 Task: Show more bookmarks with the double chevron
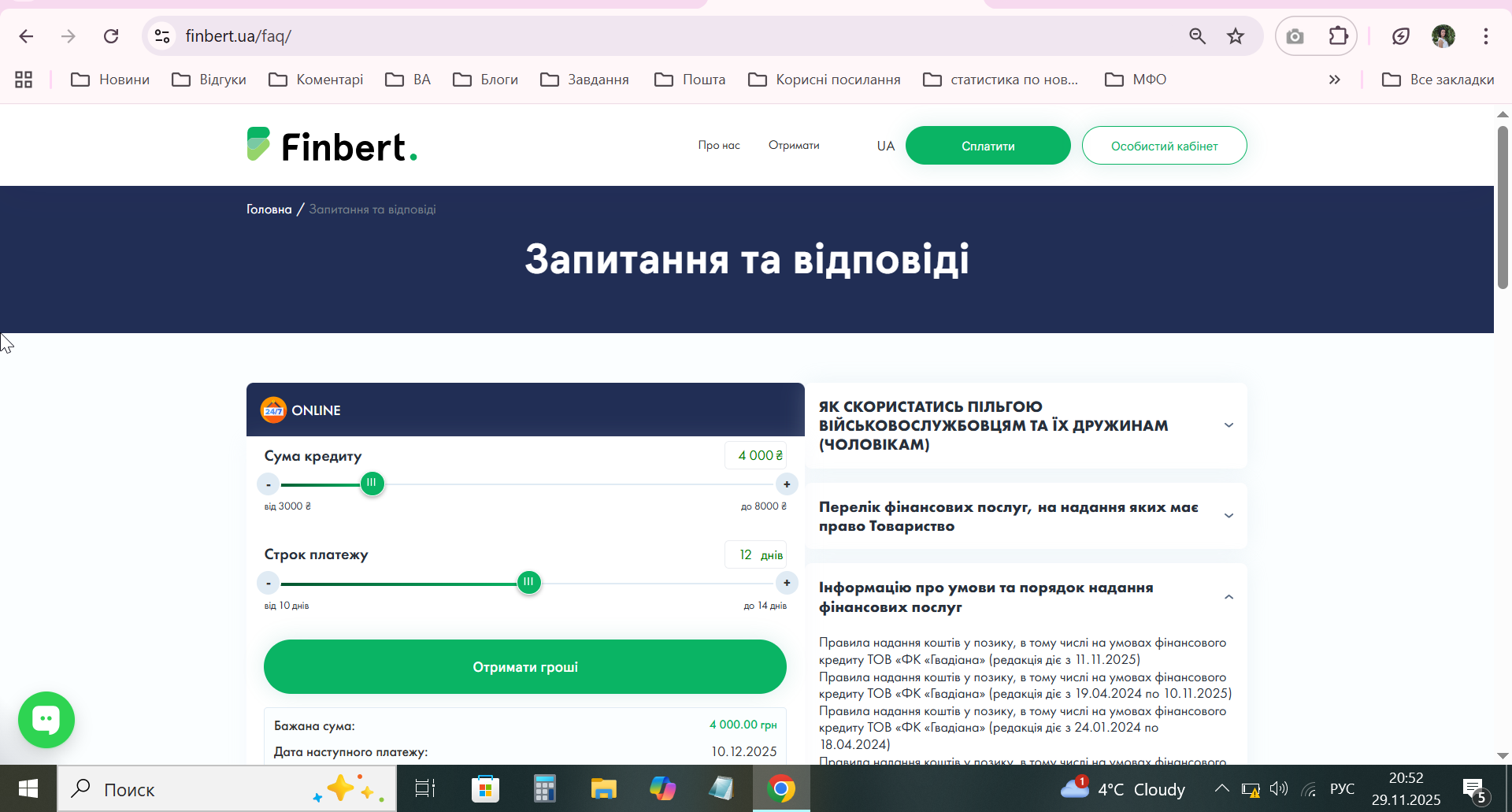1334,80
